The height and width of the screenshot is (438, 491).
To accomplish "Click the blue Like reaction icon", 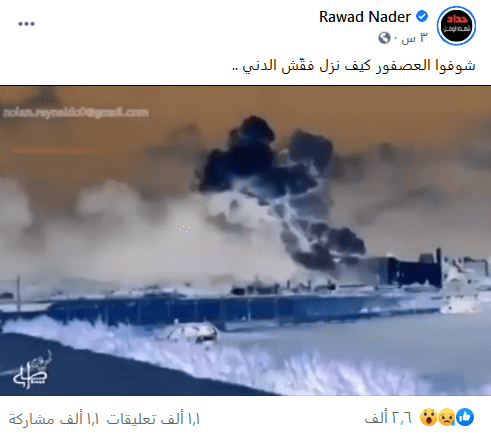I will pyautogui.click(x=465, y=417).
